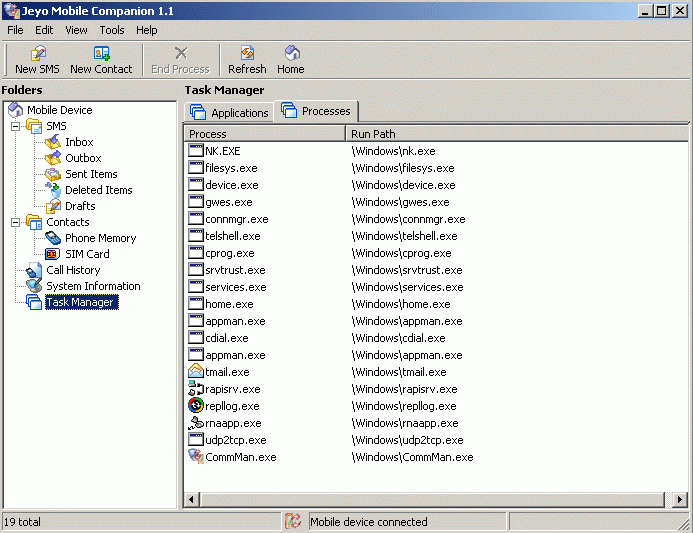Click the right arrow of horizontal scrollbar
This screenshot has width=693, height=533.
(679, 499)
